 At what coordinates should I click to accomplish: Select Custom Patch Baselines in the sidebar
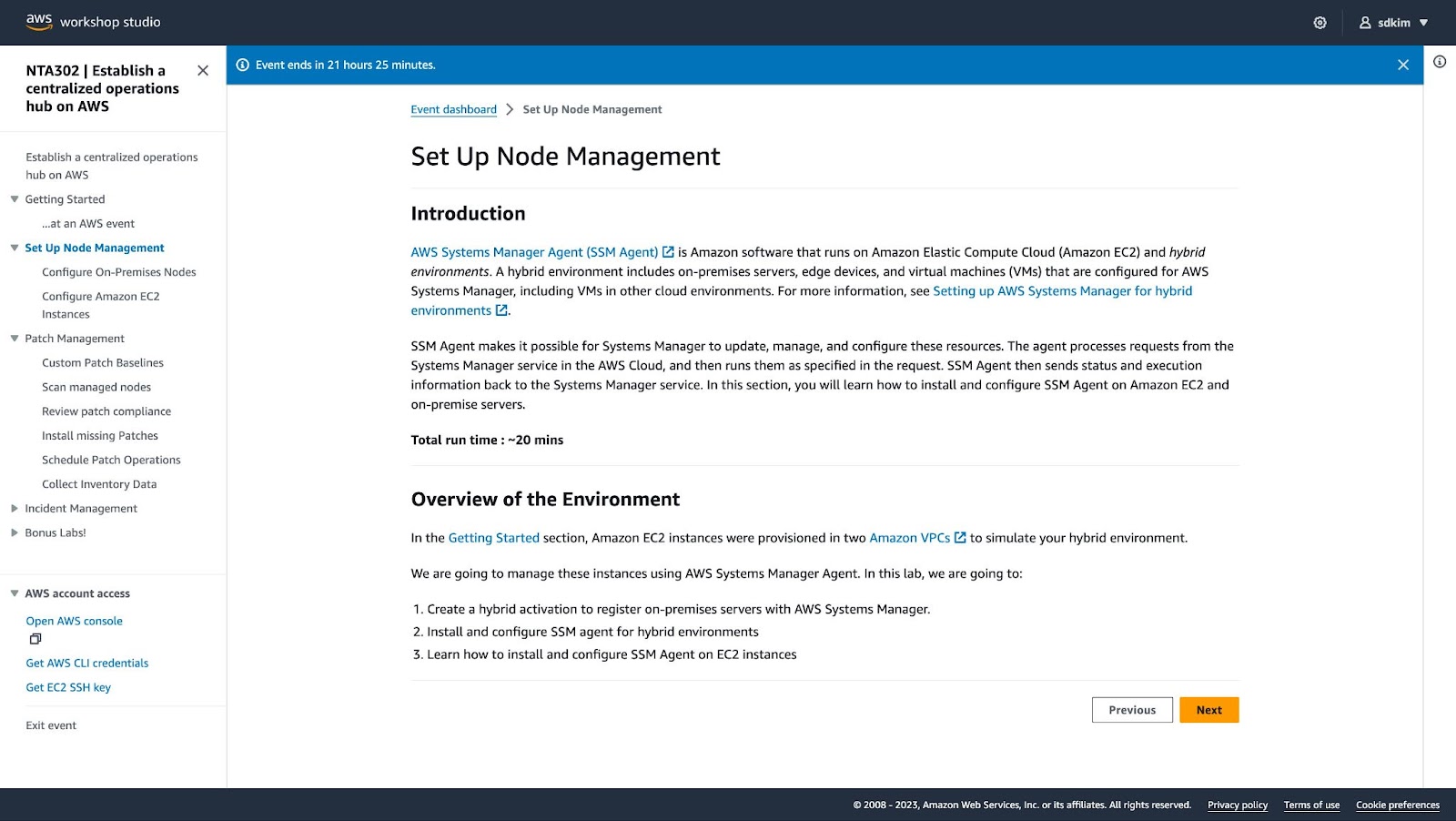102,362
